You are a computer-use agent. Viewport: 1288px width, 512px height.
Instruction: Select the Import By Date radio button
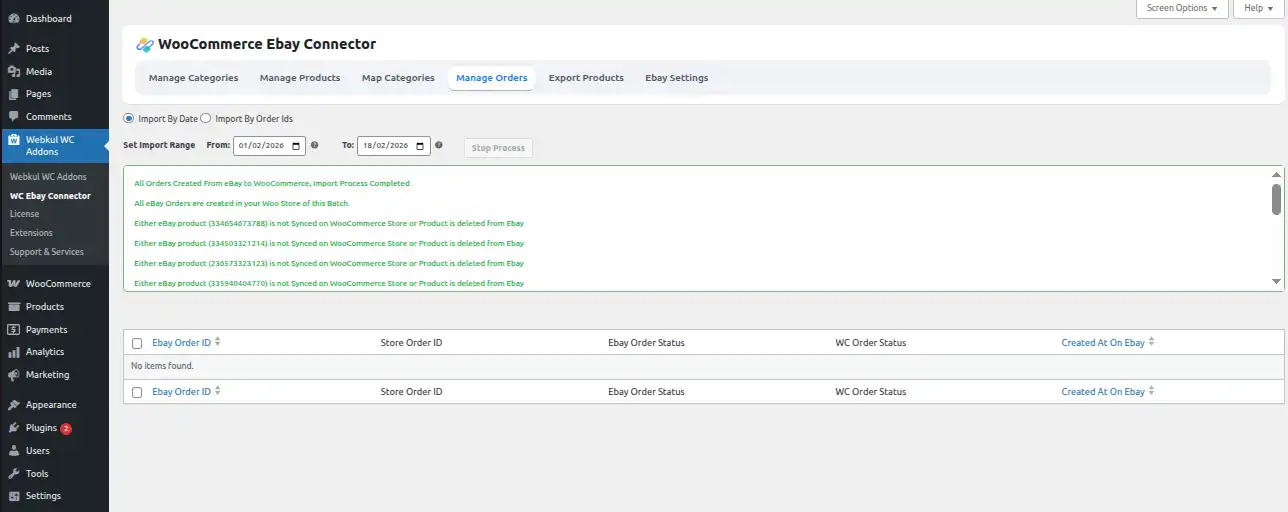(129, 119)
